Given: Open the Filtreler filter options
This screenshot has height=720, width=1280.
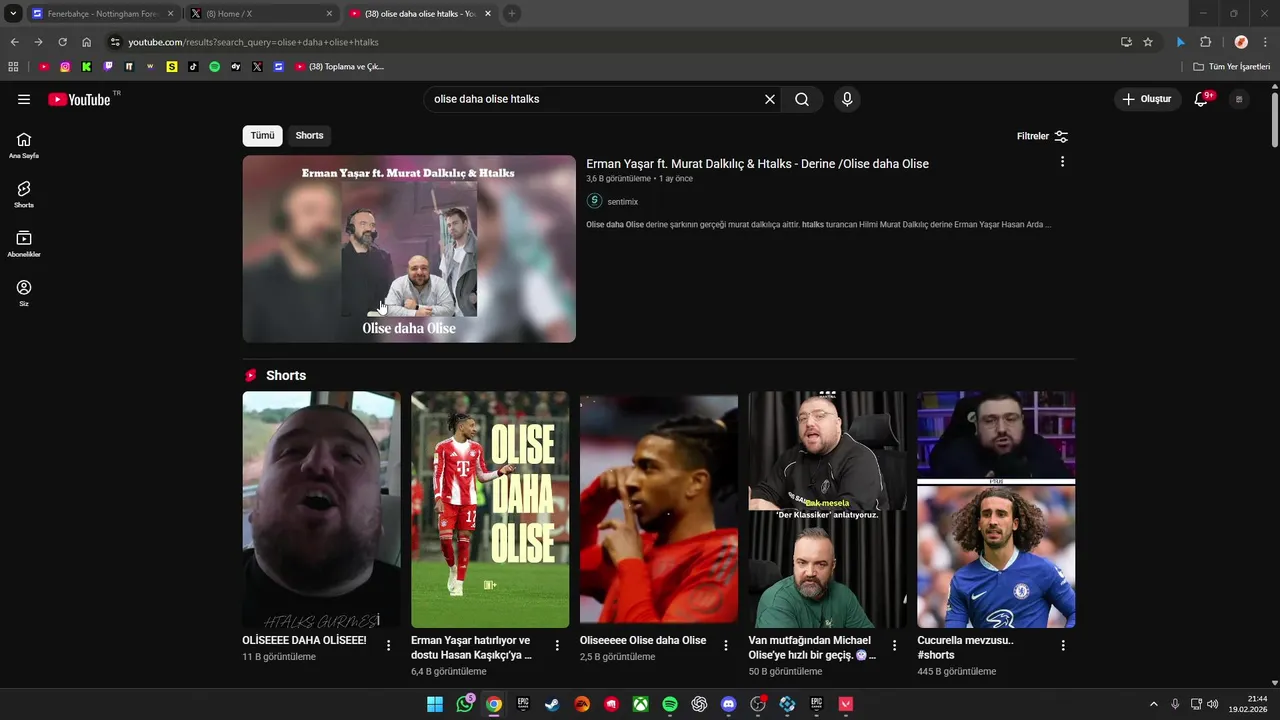Looking at the screenshot, I should coord(1042,136).
